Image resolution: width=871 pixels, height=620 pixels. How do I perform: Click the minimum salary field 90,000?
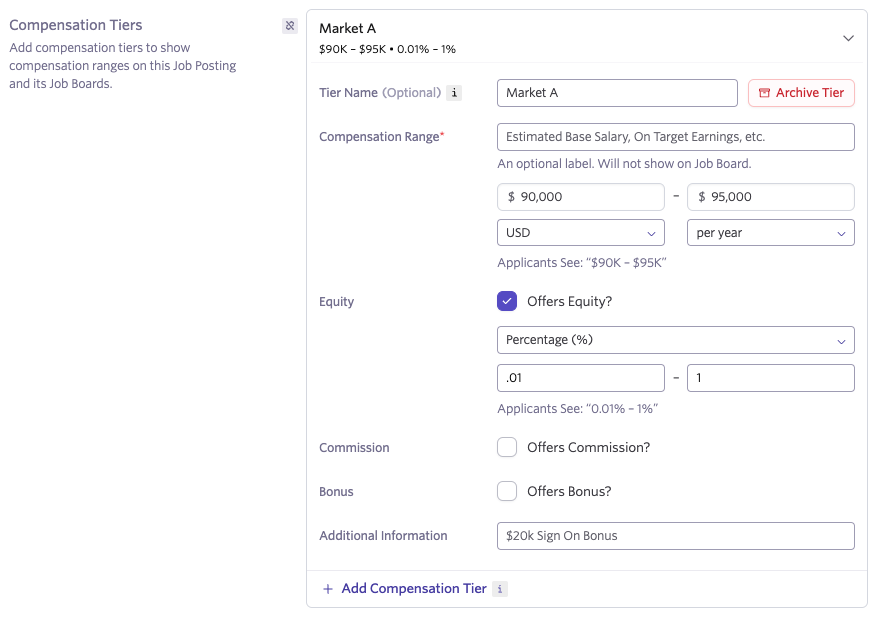click(x=580, y=197)
